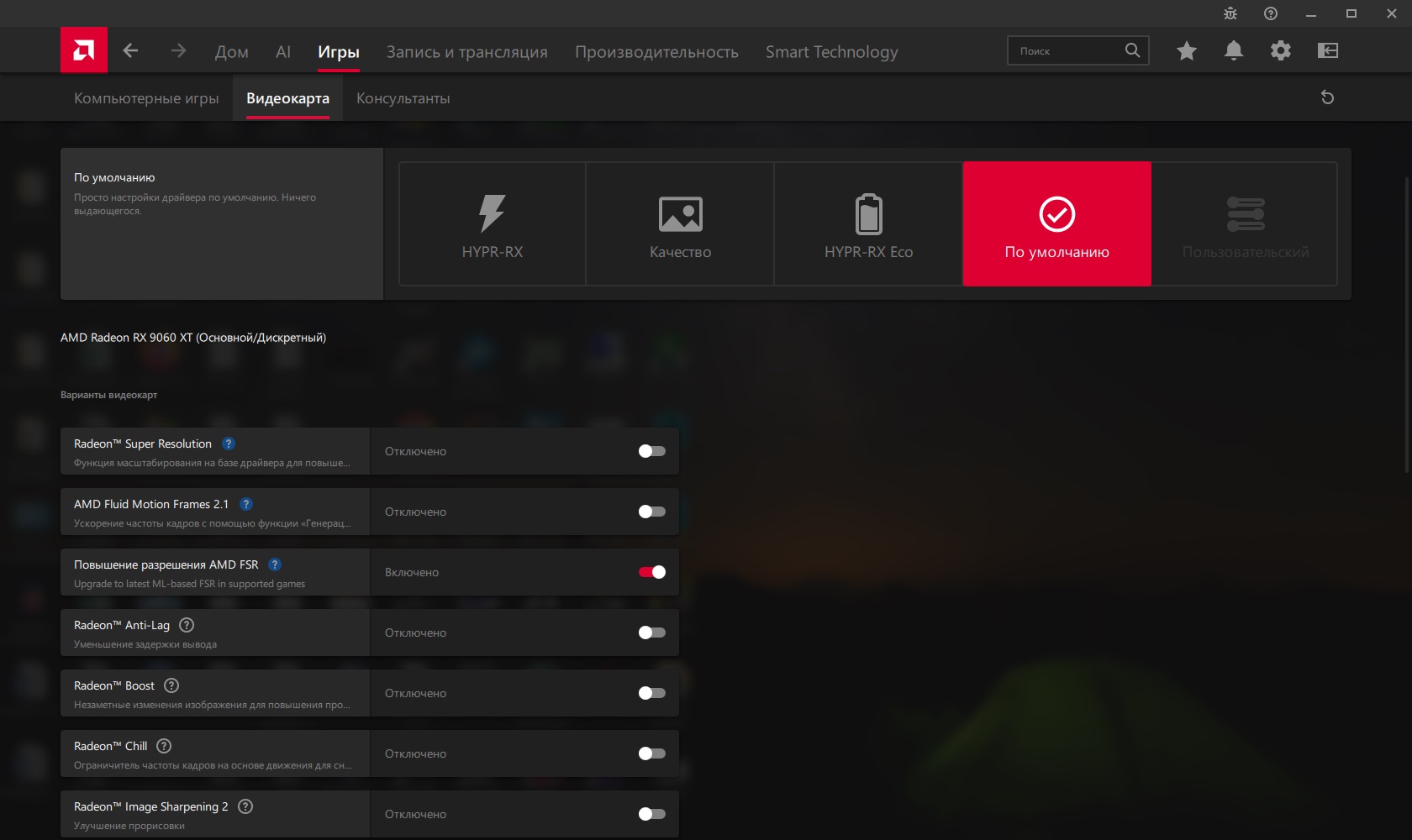
Task: Enable Radeon Super Resolution toggle
Action: (x=652, y=451)
